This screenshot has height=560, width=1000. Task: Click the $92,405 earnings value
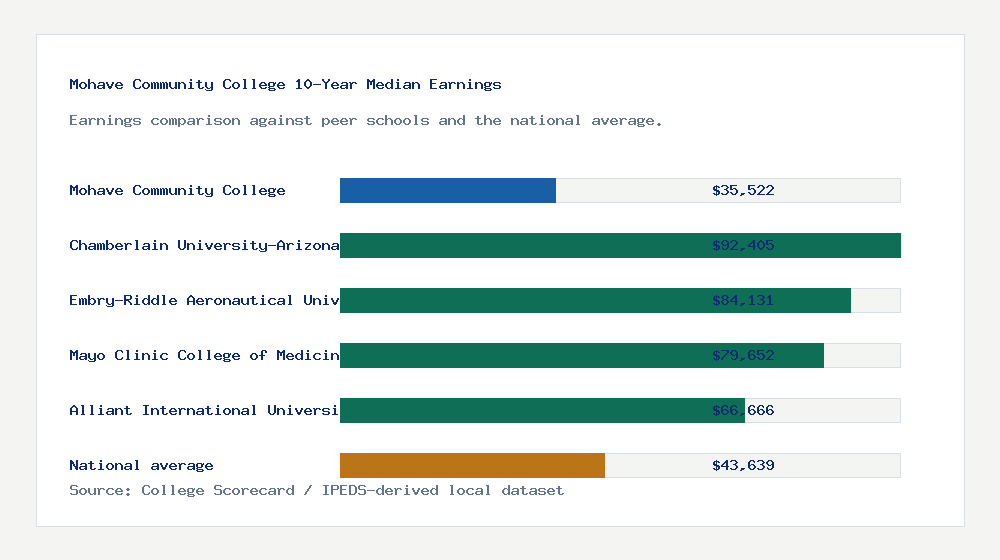743,245
